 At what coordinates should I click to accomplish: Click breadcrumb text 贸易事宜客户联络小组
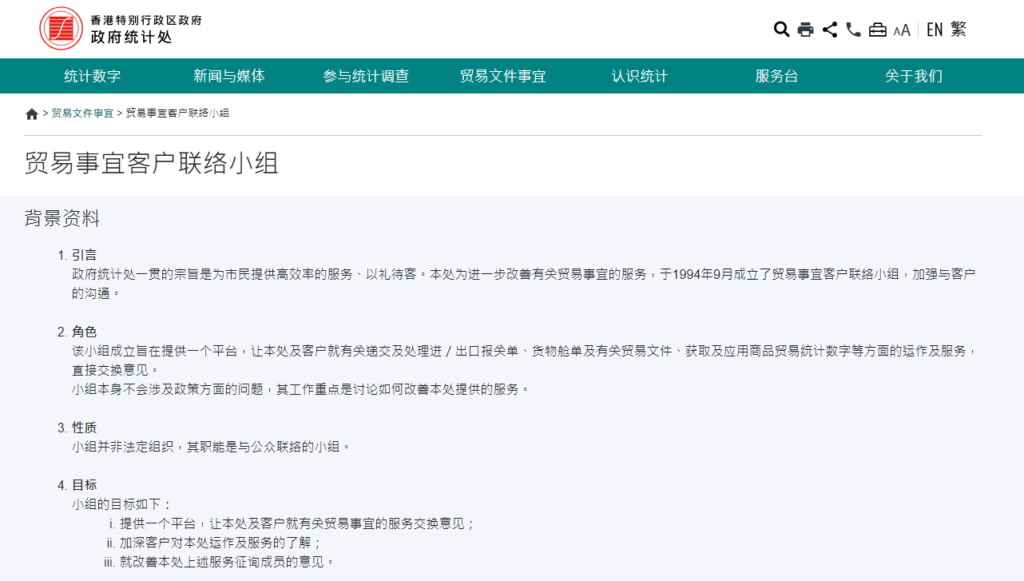(177, 113)
